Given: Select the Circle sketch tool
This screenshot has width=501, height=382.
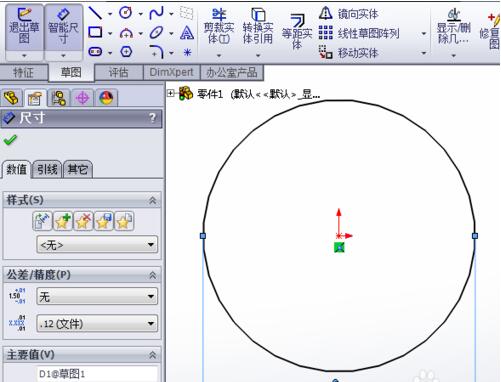Looking at the screenshot, I should point(126,13).
